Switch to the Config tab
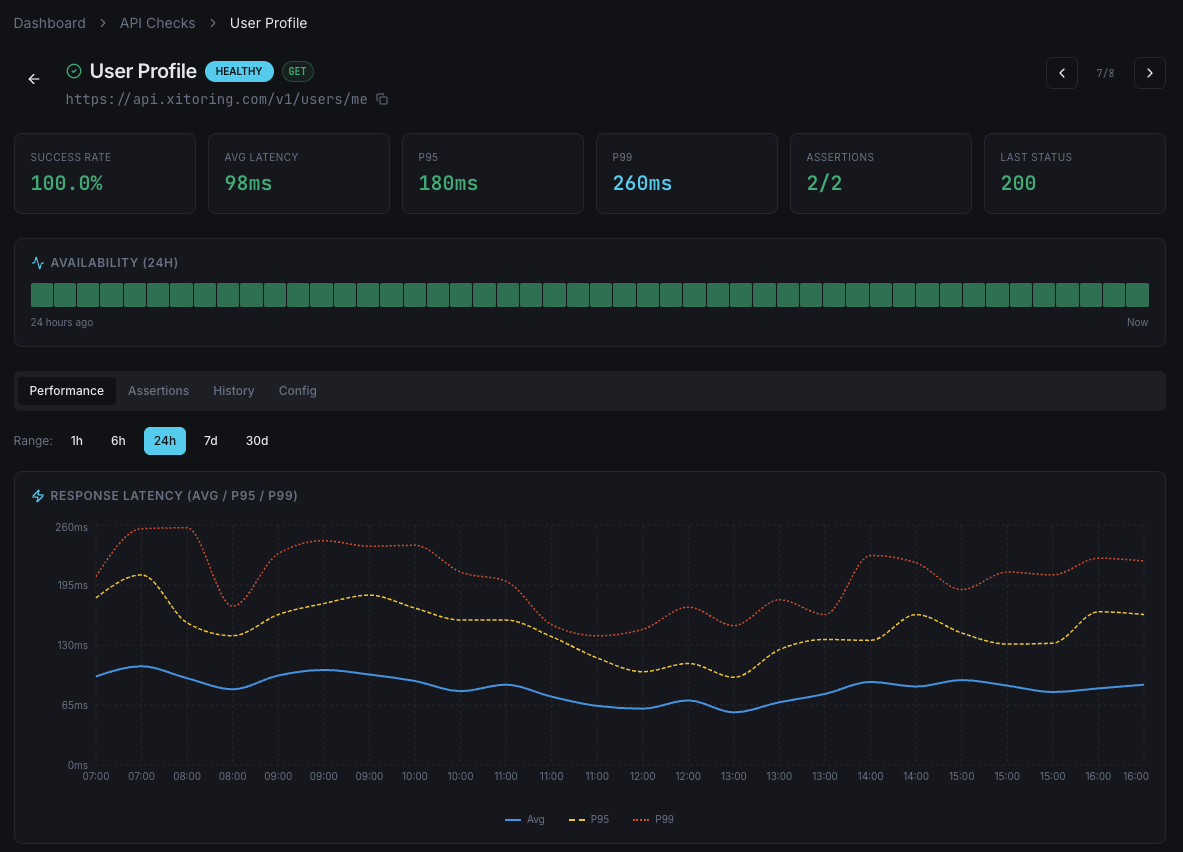This screenshot has height=852, width=1183. [297, 390]
